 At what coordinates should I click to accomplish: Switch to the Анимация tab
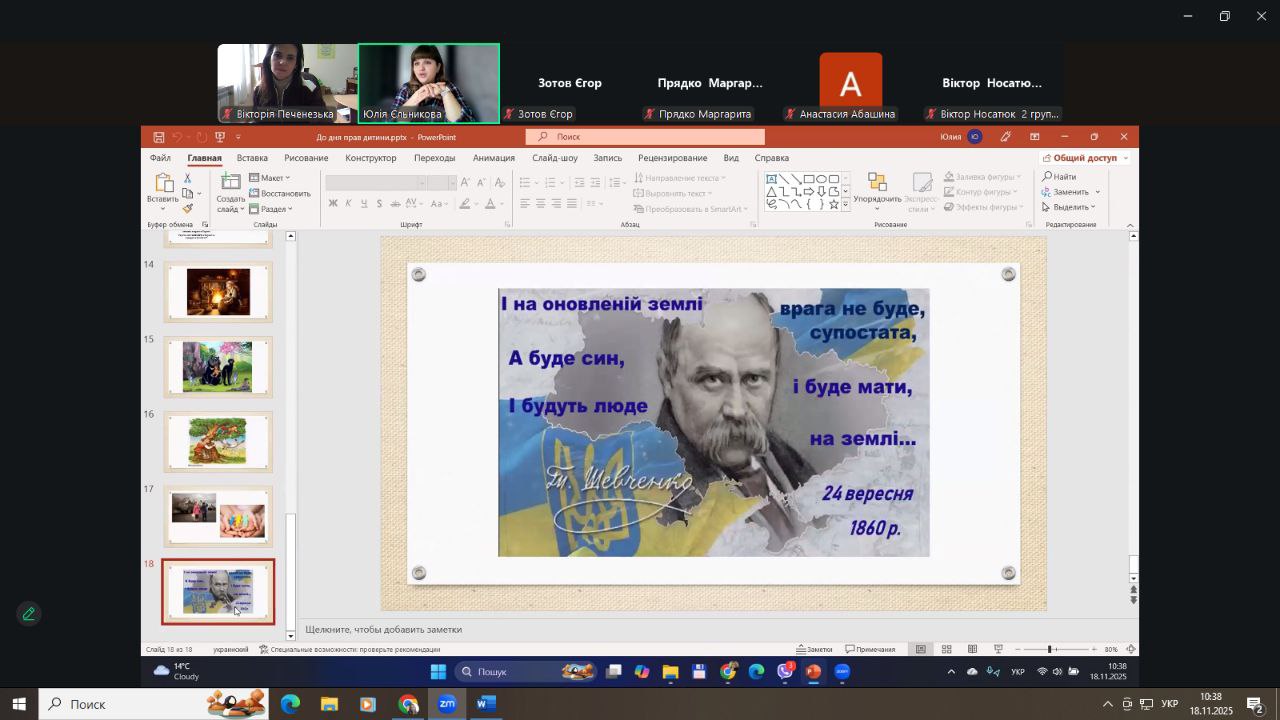click(493, 158)
